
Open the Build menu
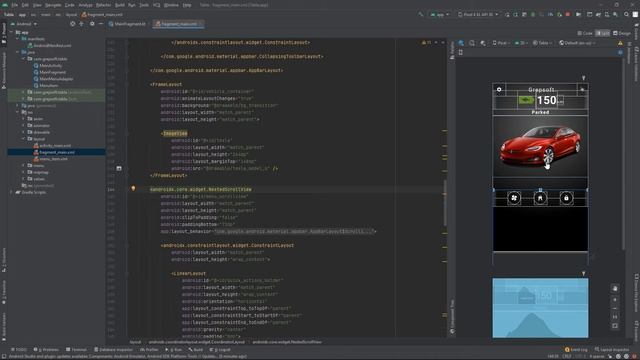(120, 5)
